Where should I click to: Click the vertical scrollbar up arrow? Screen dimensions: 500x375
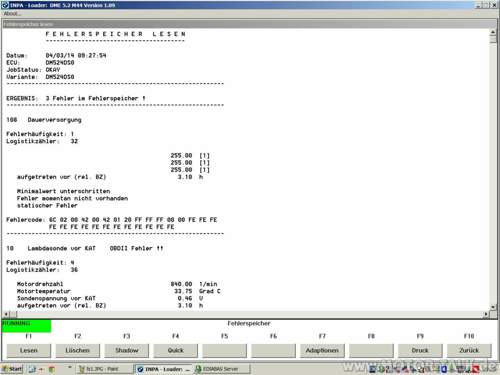pyautogui.click(x=493, y=32)
